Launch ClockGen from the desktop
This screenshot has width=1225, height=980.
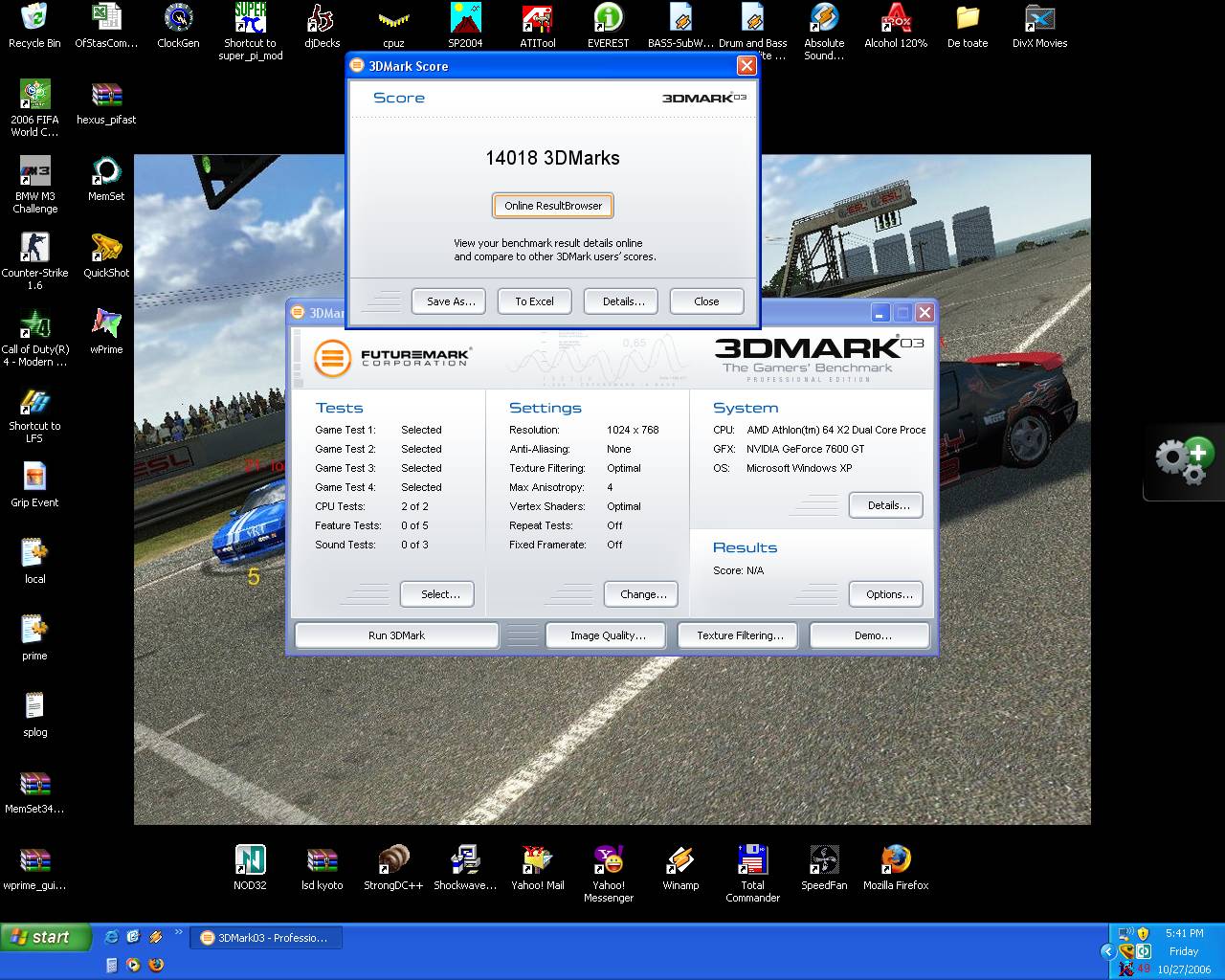[x=178, y=26]
